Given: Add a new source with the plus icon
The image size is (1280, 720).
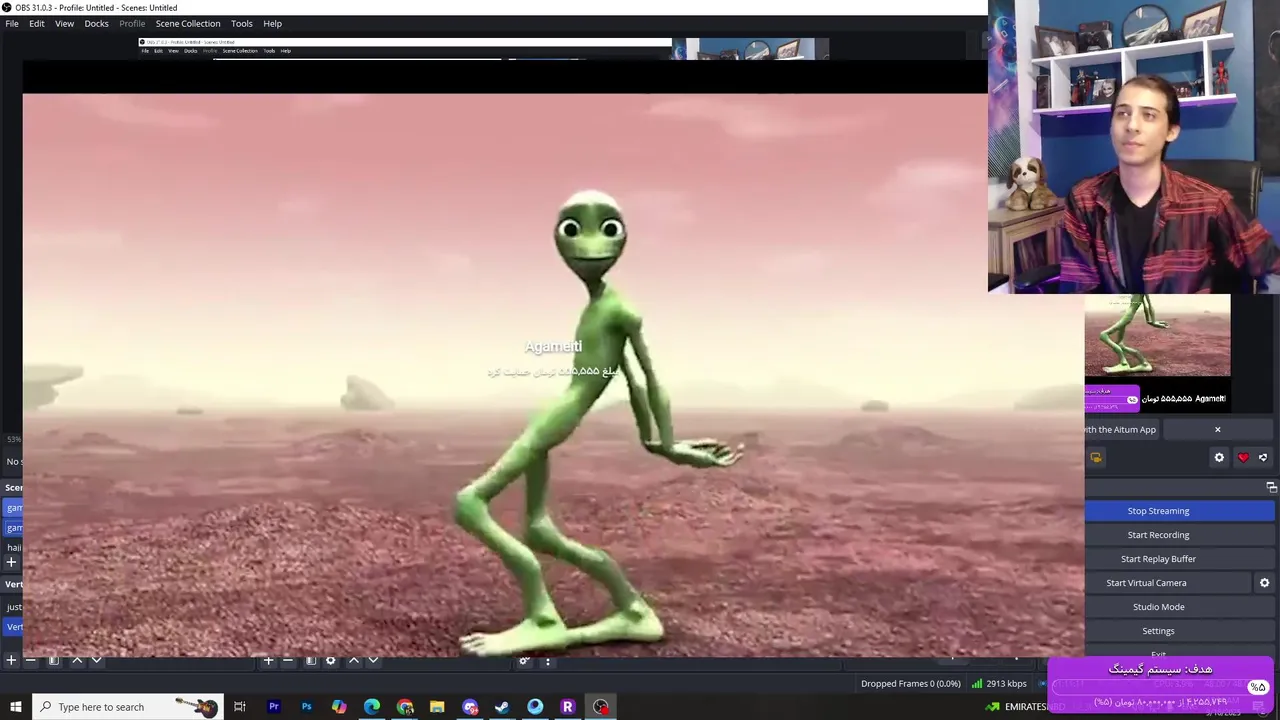Looking at the screenshot, I should [268, 660].
